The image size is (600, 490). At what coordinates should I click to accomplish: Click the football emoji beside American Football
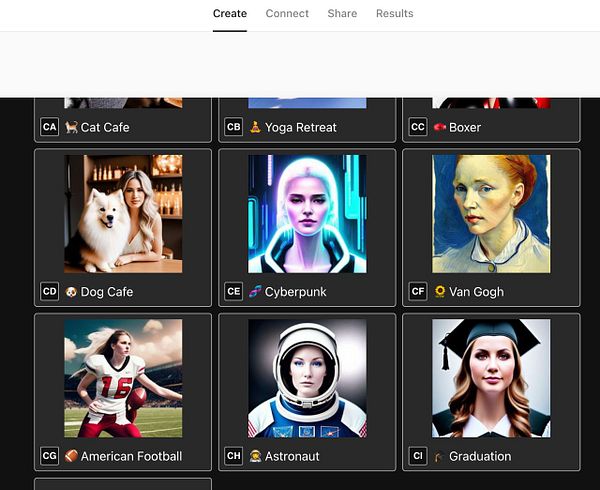(71, 456)
